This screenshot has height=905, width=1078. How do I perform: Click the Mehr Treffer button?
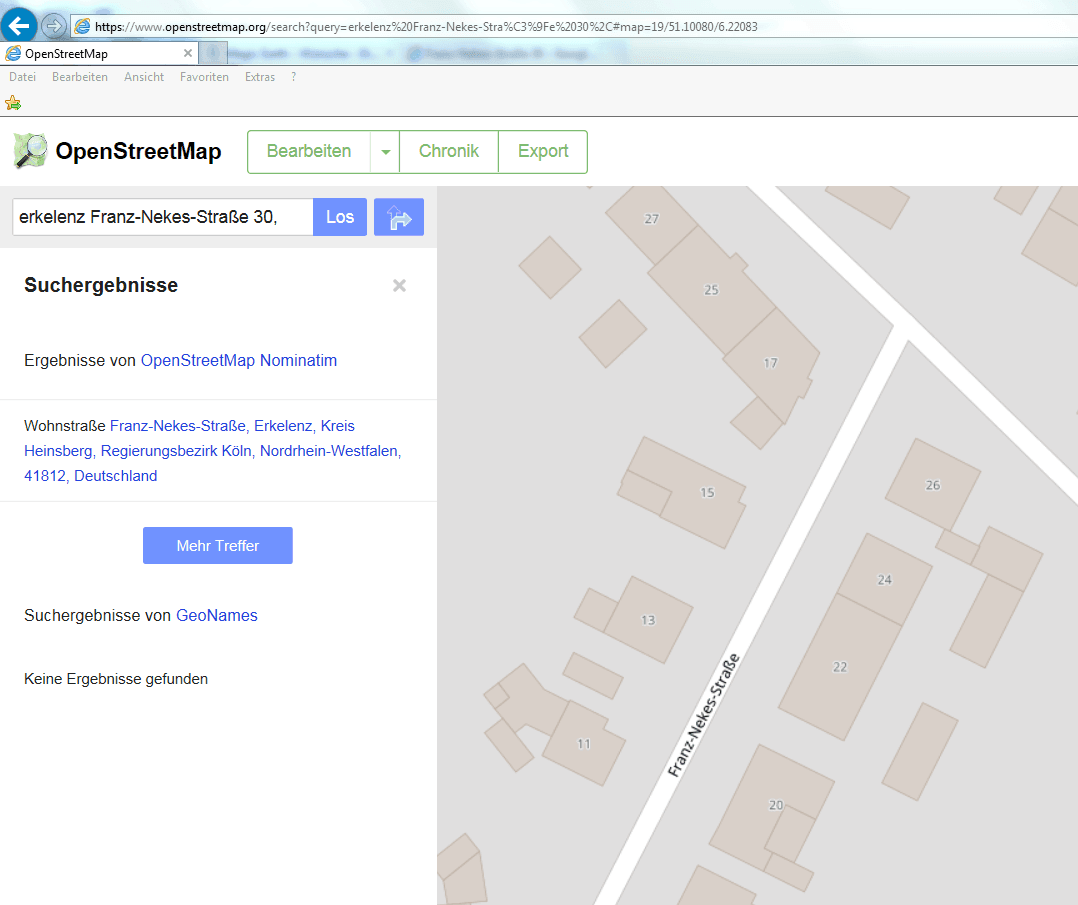(x=218, y=545)
